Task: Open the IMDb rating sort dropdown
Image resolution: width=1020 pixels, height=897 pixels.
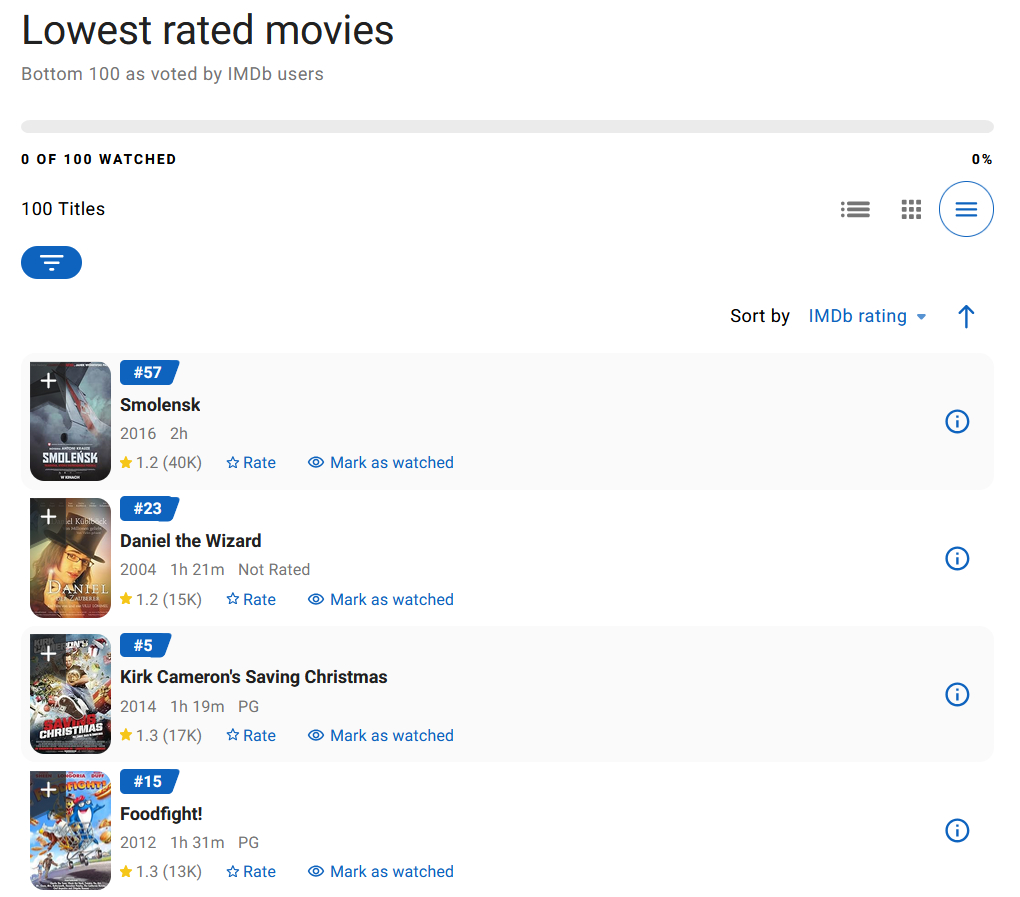Action: point(867,317)
